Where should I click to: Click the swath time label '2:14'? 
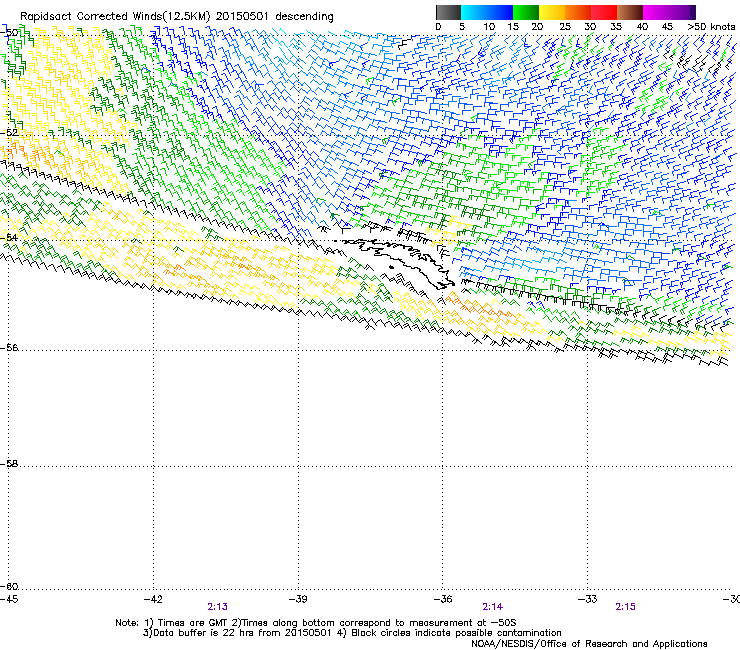[492, 607]
